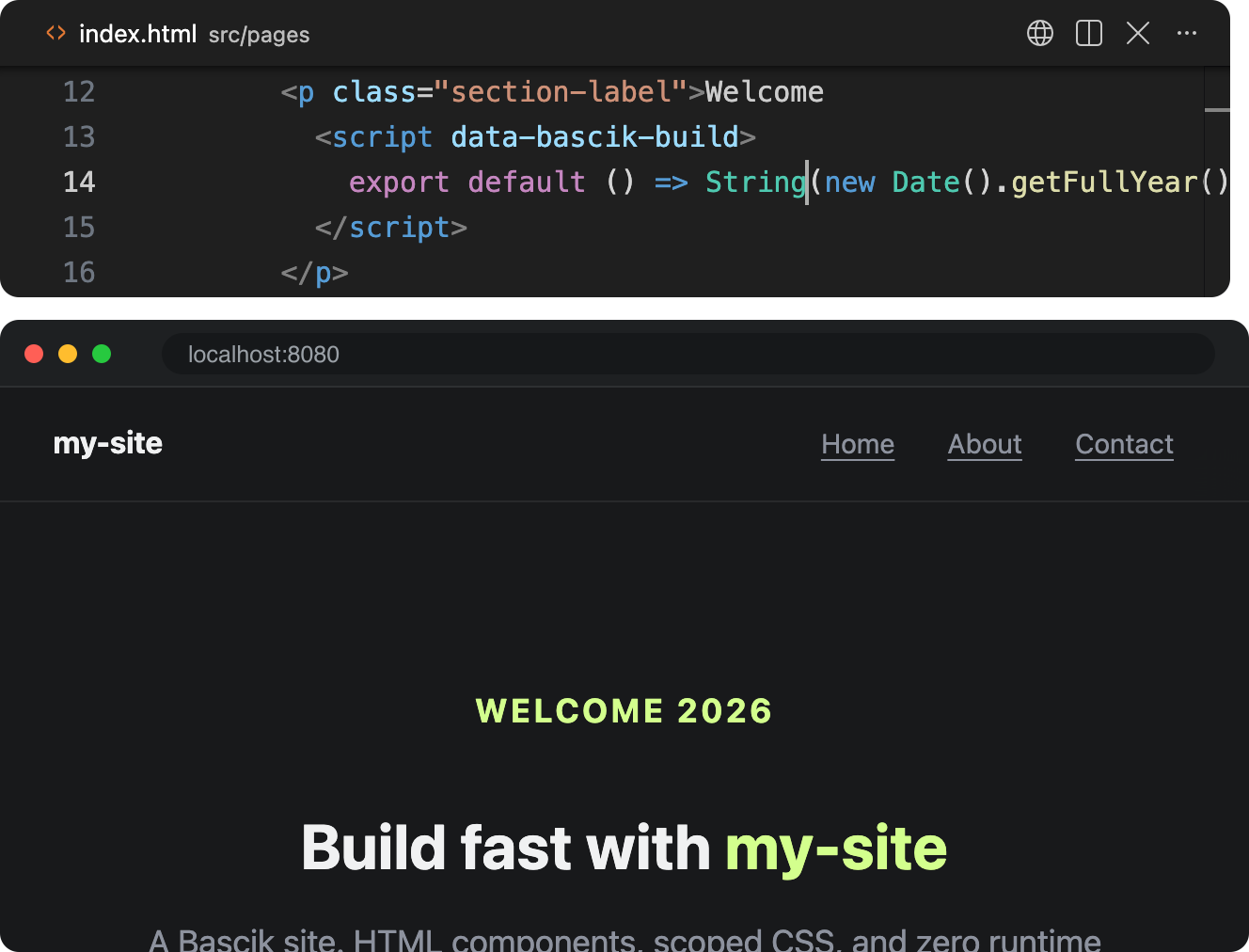The height and width of the screenshot is (952, 1249).
Task: Open the more actions ellipsis menu
Action: pos(1187,33)
